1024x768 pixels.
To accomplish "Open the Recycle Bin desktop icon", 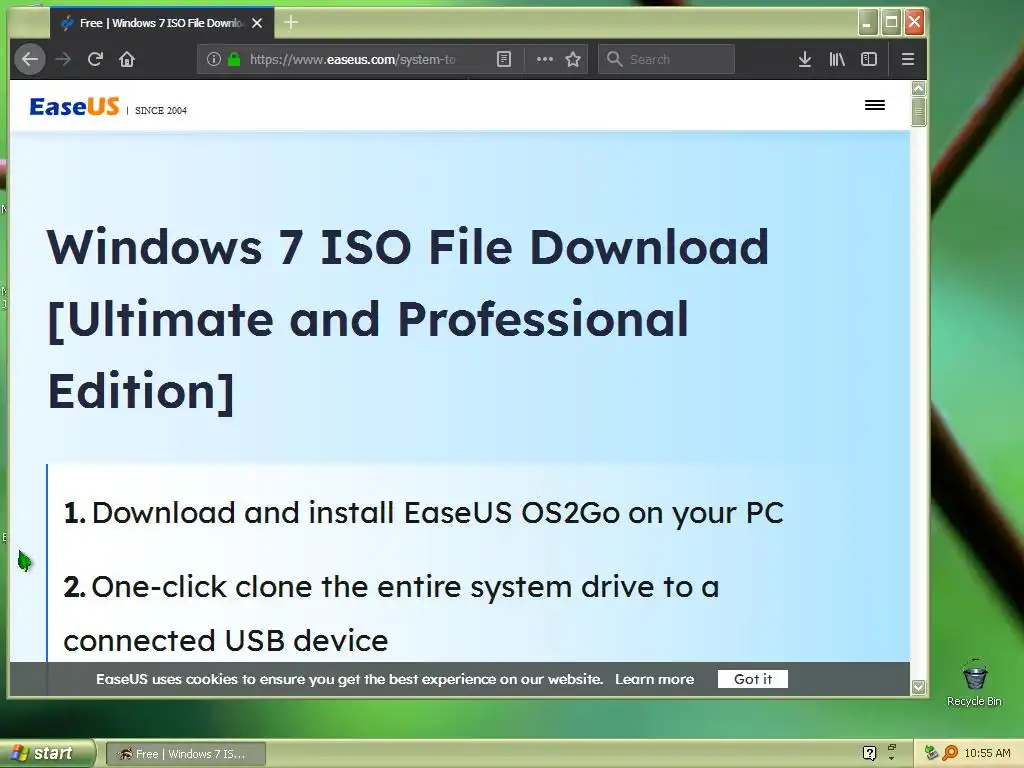I will pyautogui.click(x=974, y=683).
